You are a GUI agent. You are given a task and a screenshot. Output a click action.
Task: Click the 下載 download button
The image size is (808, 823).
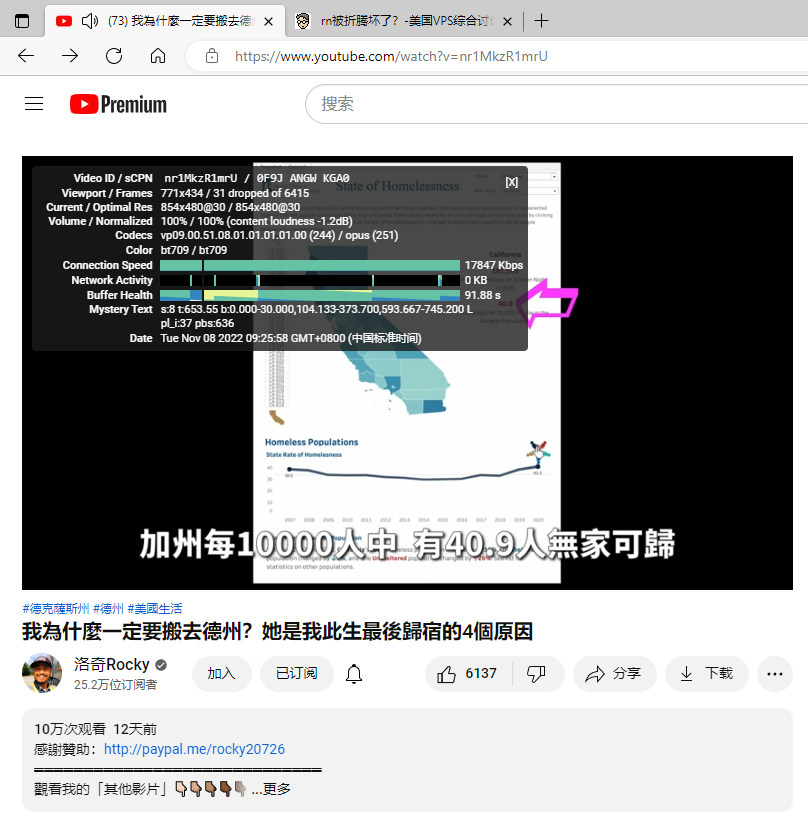(707, 673)
